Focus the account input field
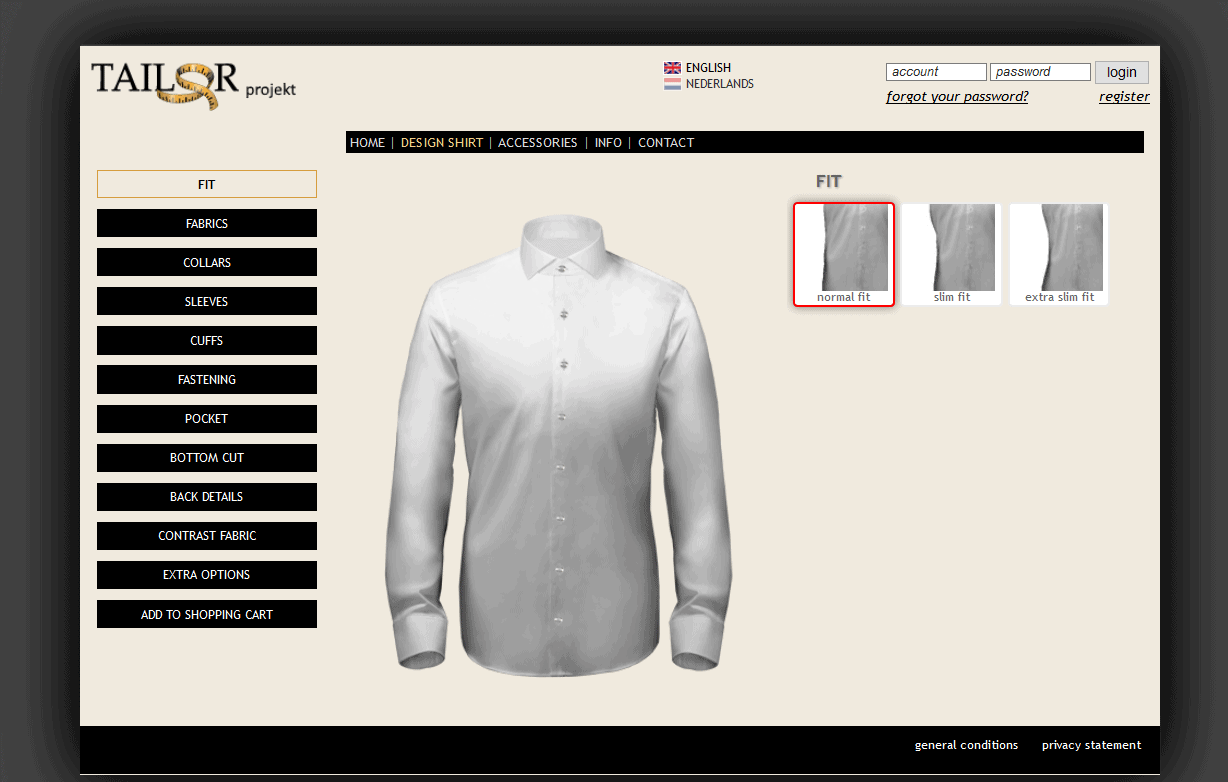The width and height of the screenshot is (1228, 782). 936,72
